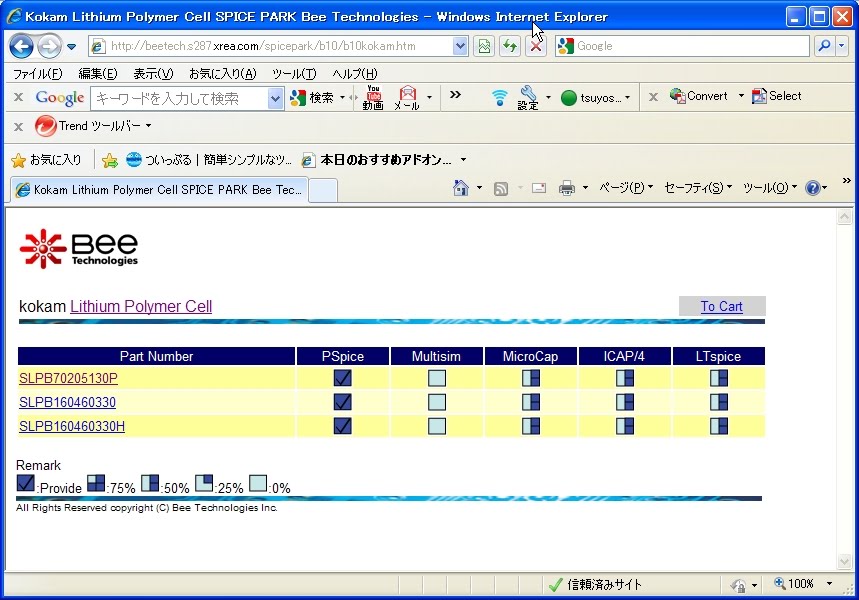Open the お気に入り(A) menu
This screenshot has height=600, width=859.
click(x=222, y=73)
